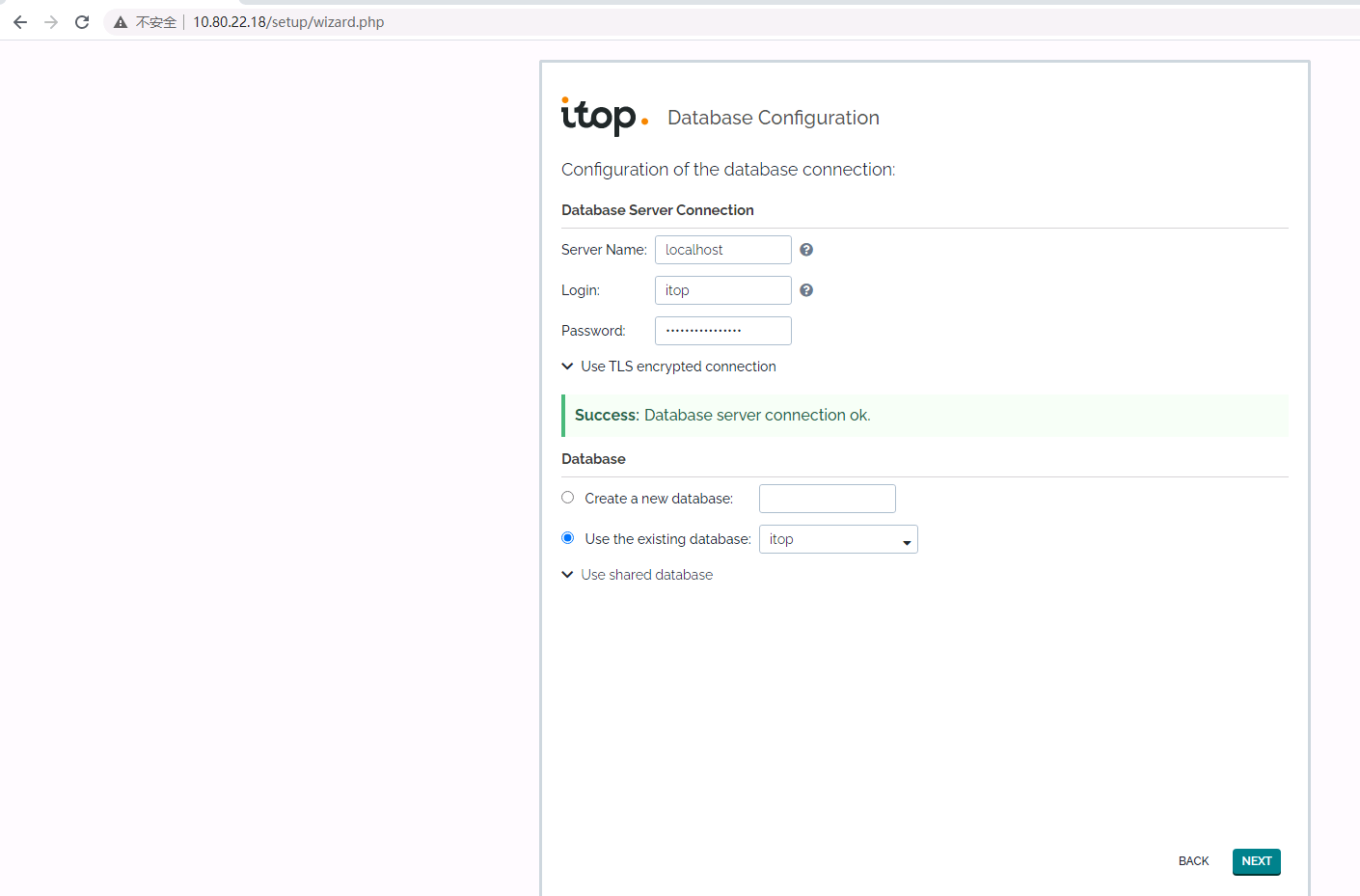Open help icon beside Server Name
Screen dimensions: 1360x896
coord(806,250)
